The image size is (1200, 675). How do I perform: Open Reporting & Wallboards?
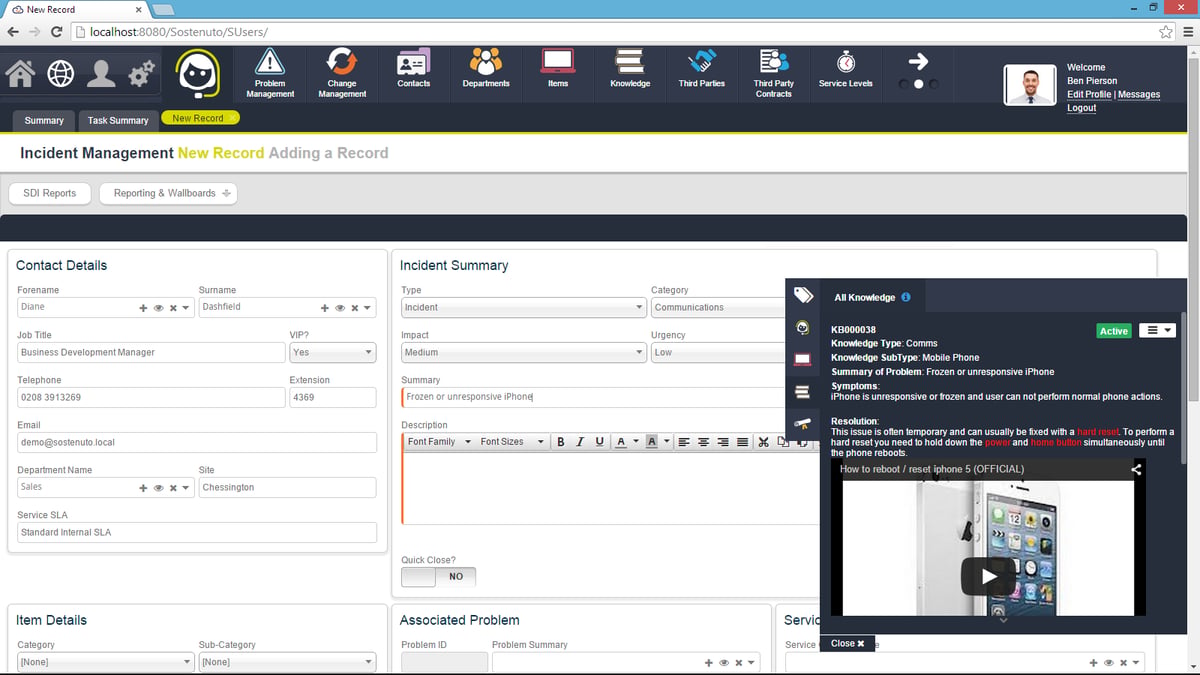point(168,193)
